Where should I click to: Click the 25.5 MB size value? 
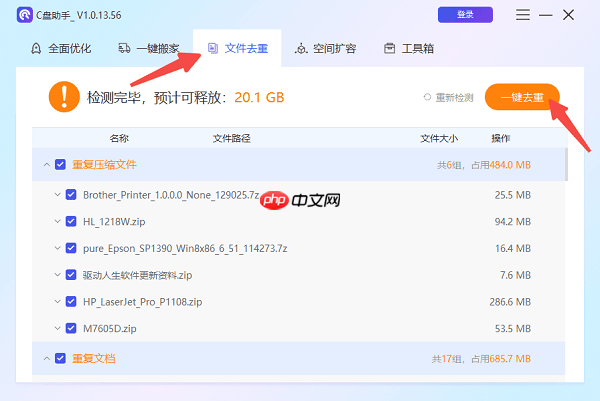pos(513,195)
